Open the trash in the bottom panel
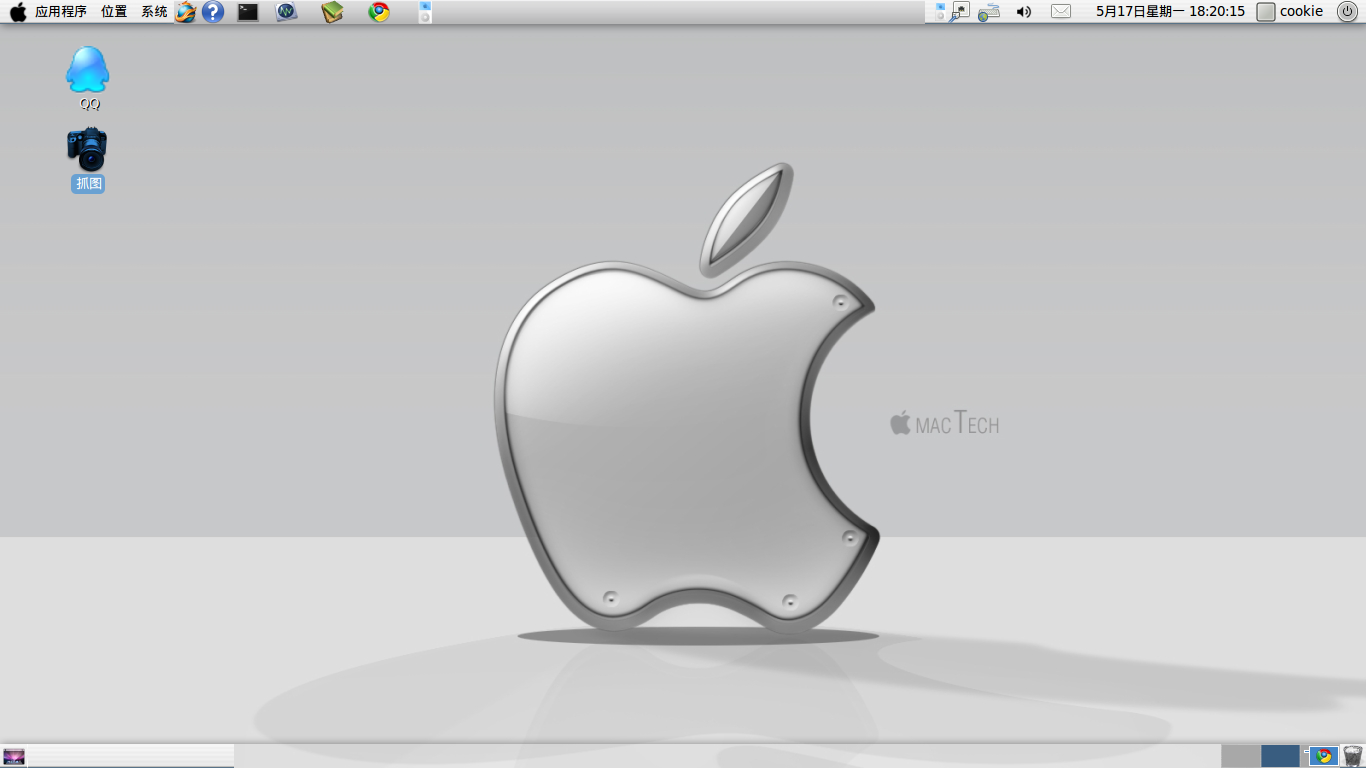The height and width of the screenshot is (768, 1366). [1352, 756]
